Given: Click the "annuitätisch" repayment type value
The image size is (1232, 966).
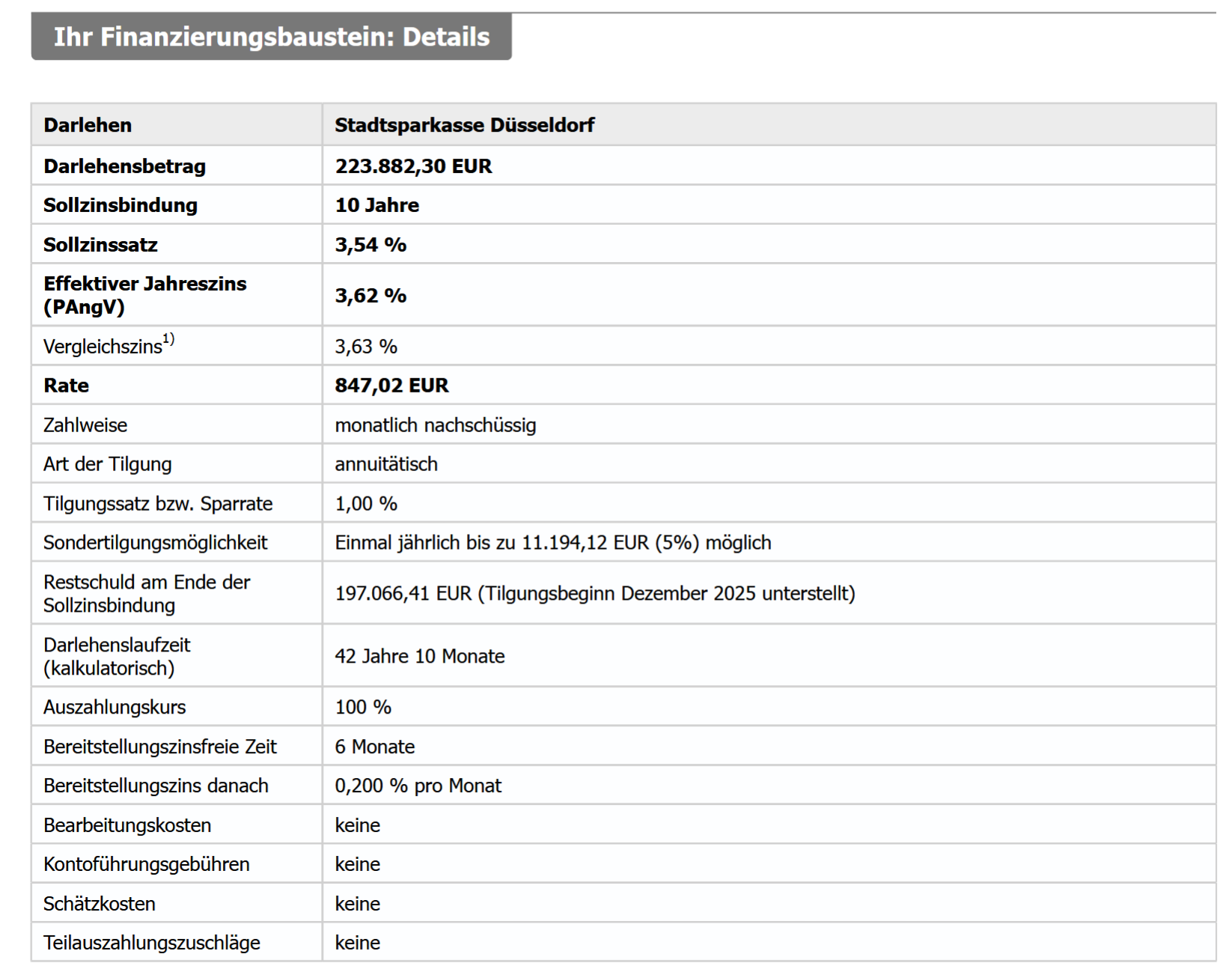Looking at the screenshot, I should (385, 464).
